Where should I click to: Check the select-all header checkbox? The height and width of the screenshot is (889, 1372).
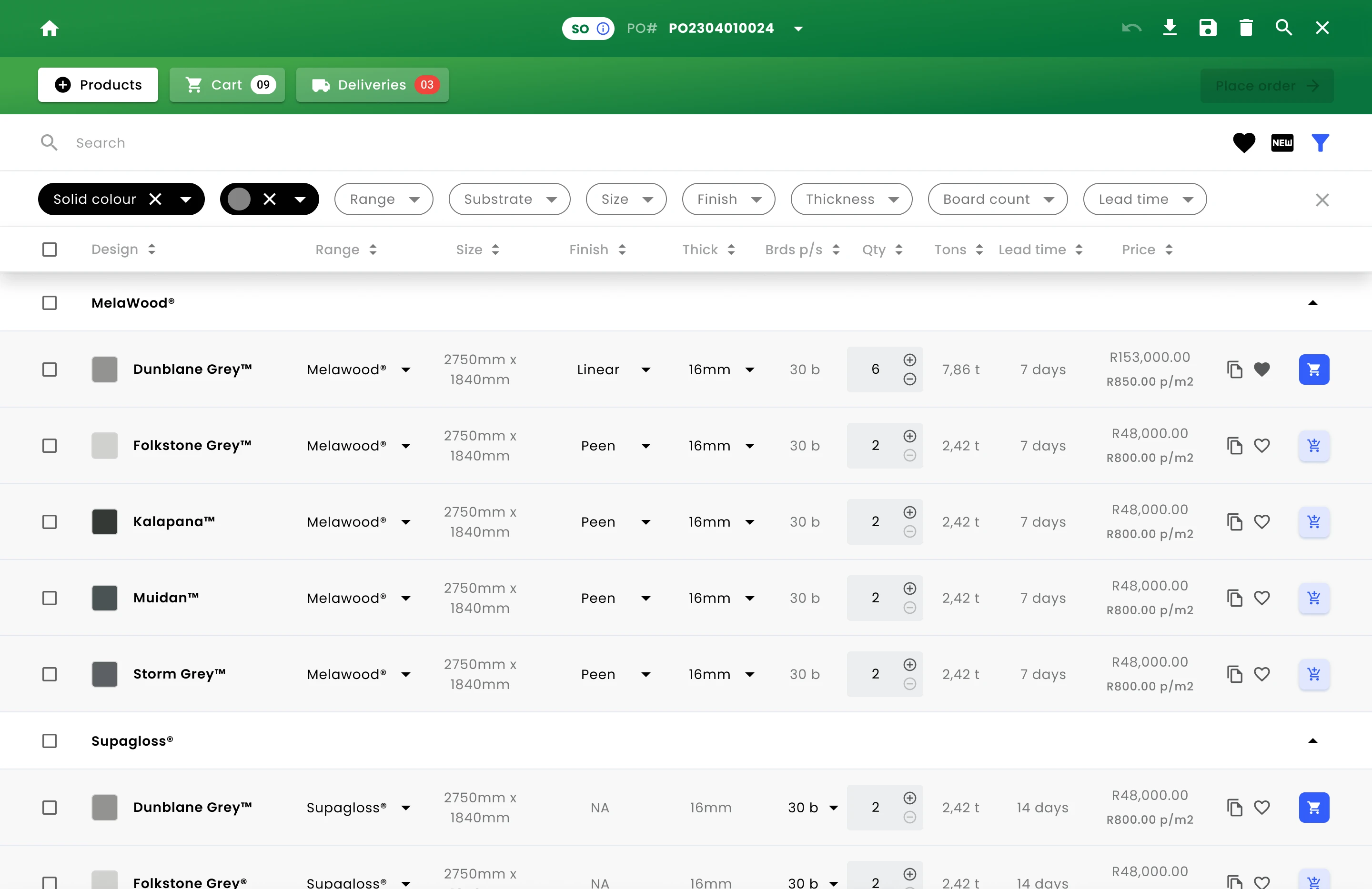[x=50, y=250]
